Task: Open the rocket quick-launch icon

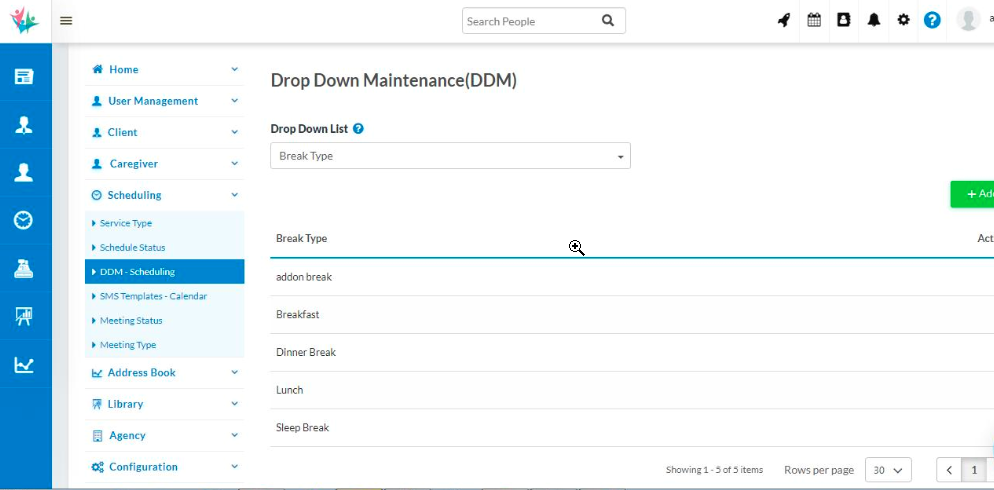Action: pos(784,20)
